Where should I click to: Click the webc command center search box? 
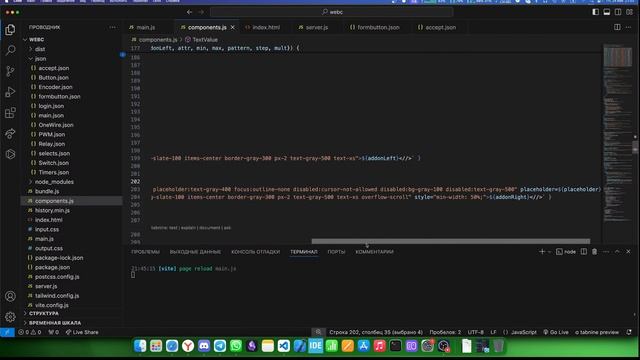tap(331, 12)
